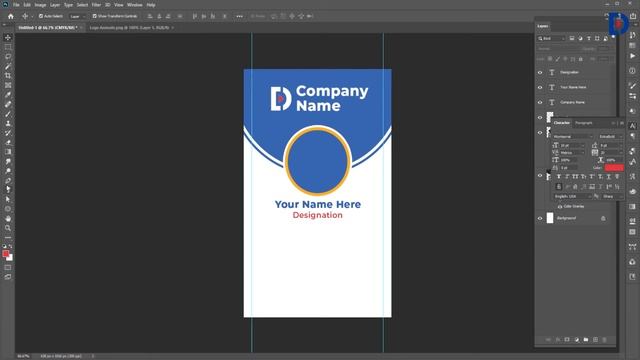Select the Path Selection tool
The height and width of the screenshot is (360, 640).
point(8,199)
